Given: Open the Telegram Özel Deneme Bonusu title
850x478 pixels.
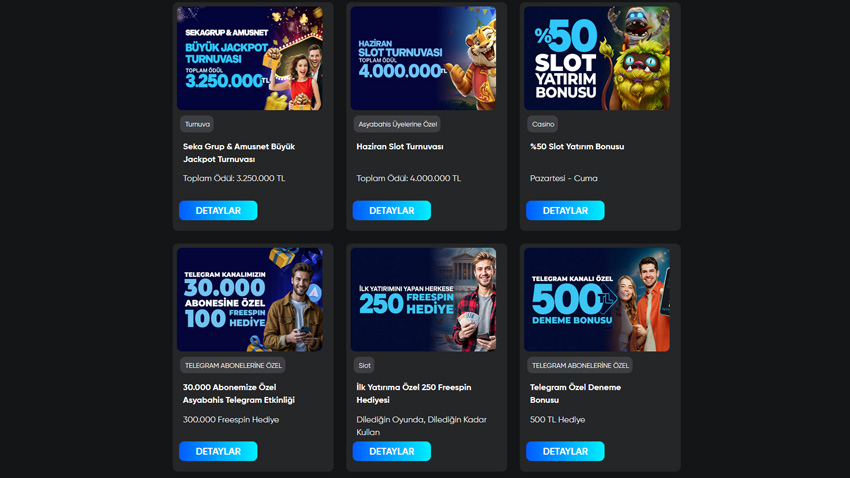Looking at the screenshot, I should (575, 393).
